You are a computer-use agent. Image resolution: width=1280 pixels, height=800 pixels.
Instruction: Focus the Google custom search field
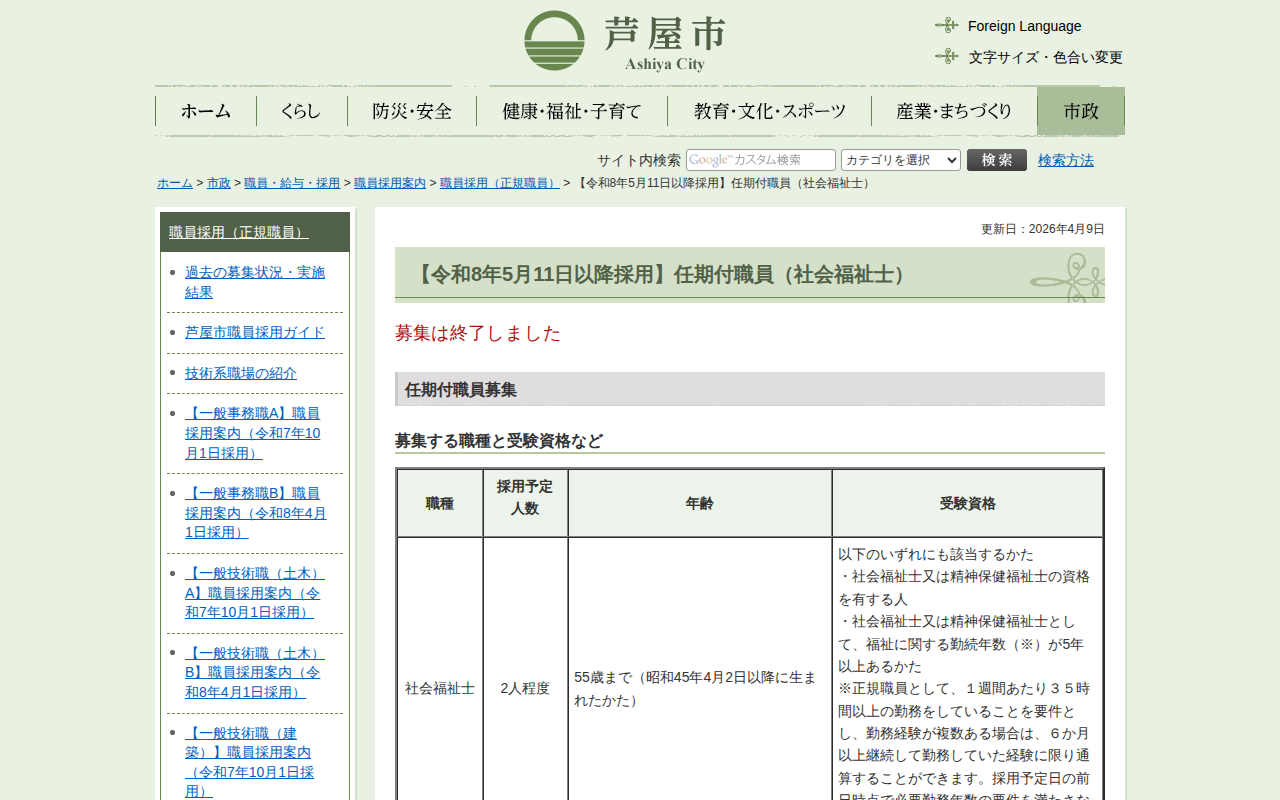[x=760, y=160]
